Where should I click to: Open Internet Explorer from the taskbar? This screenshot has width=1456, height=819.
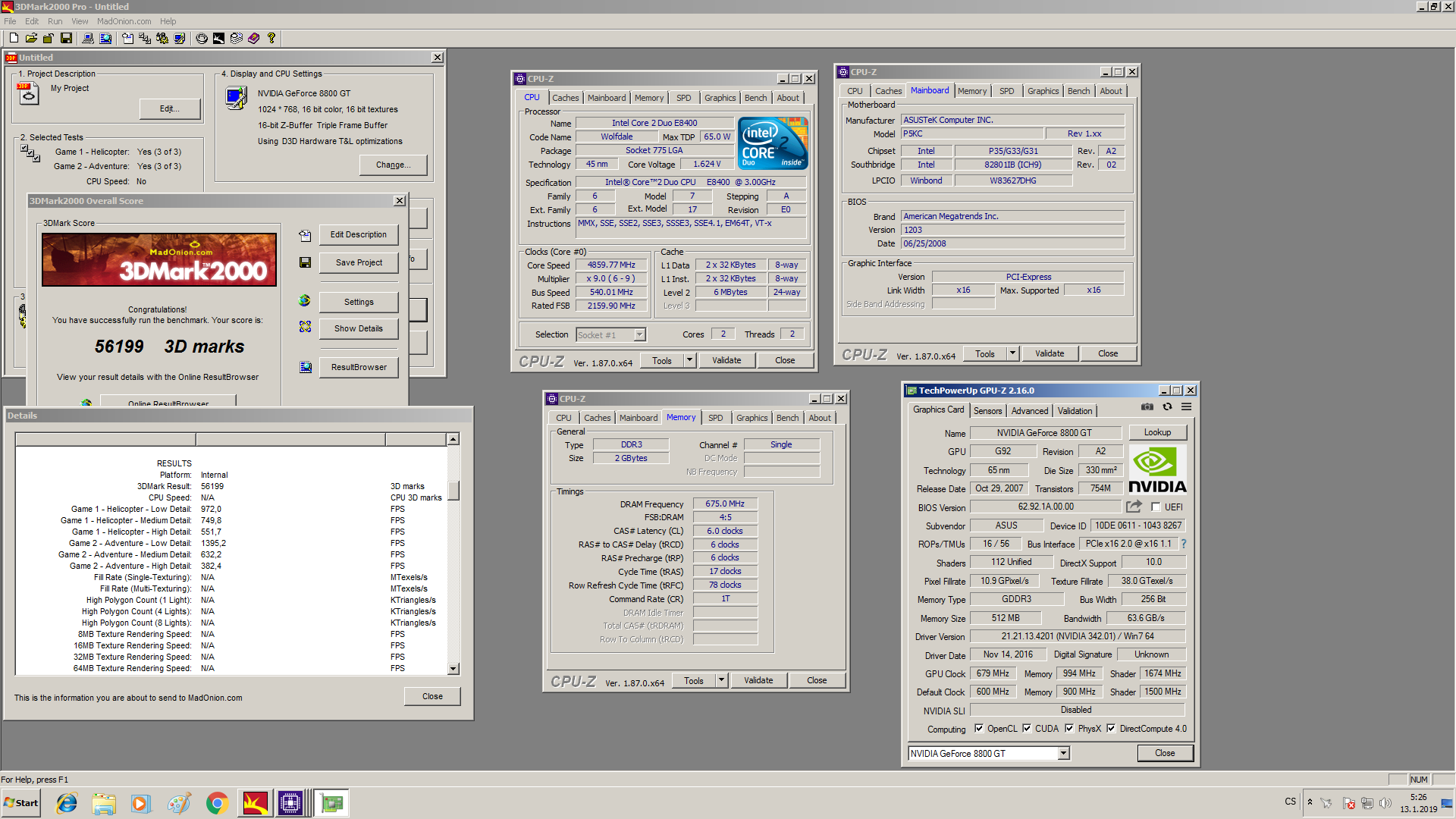coord(67,803)
